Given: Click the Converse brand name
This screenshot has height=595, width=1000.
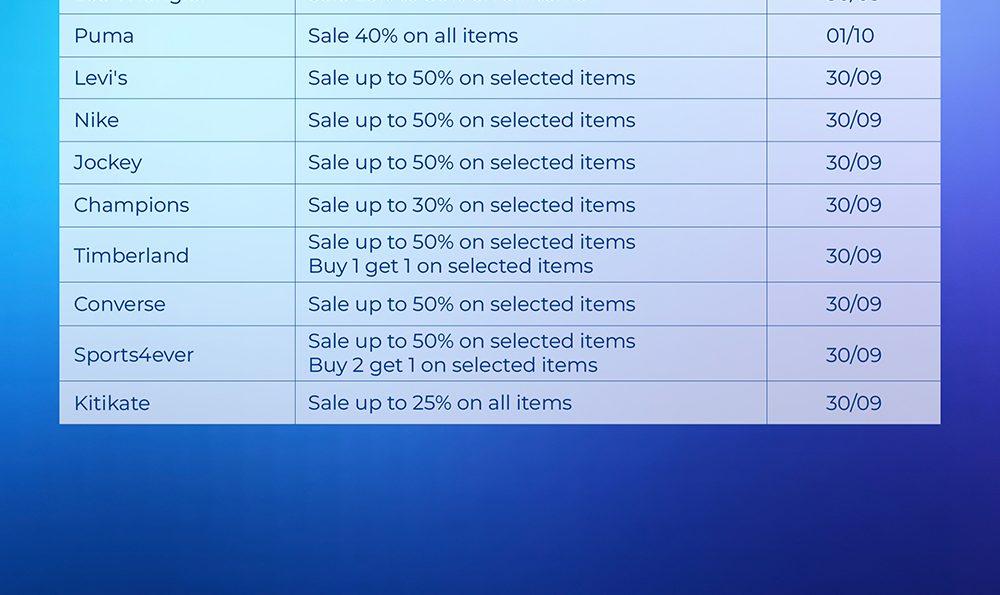Looking at the screenshot, I should [x=120, y=304].
